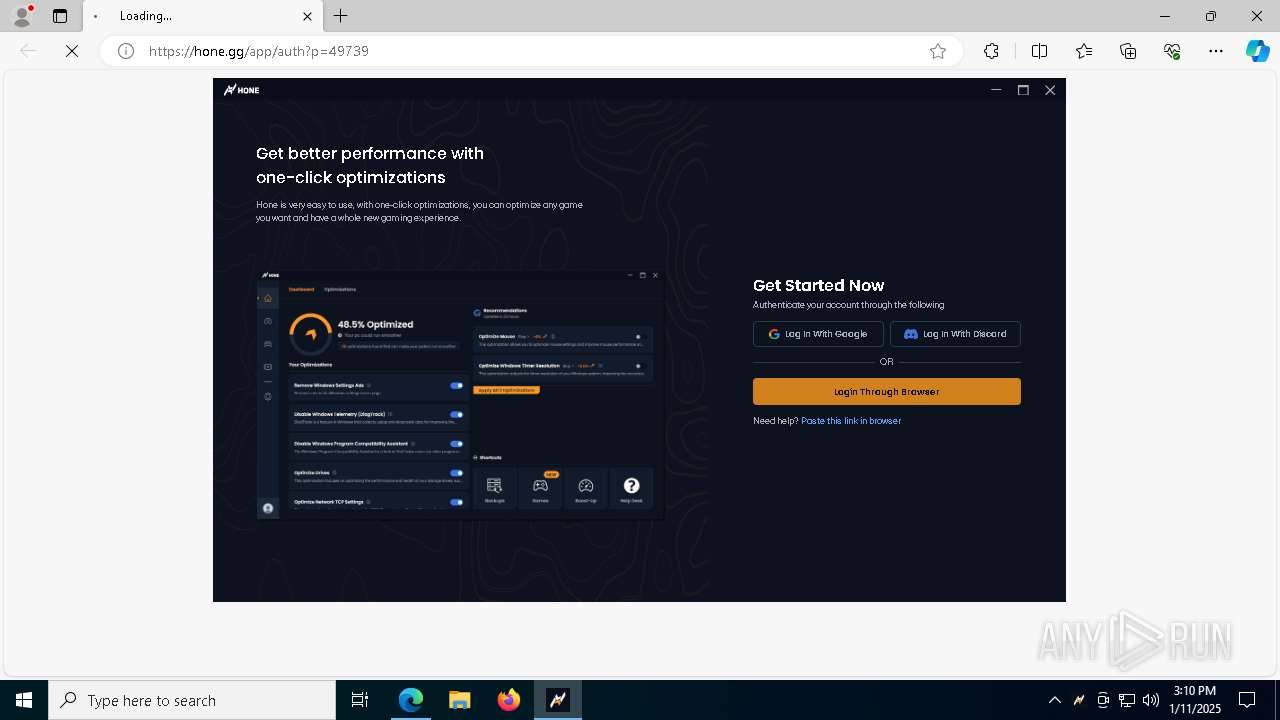The height and width of the screenshot is (720, 1280).
Task: Click the camera icon in system tray
Action: pos(1103,700)
